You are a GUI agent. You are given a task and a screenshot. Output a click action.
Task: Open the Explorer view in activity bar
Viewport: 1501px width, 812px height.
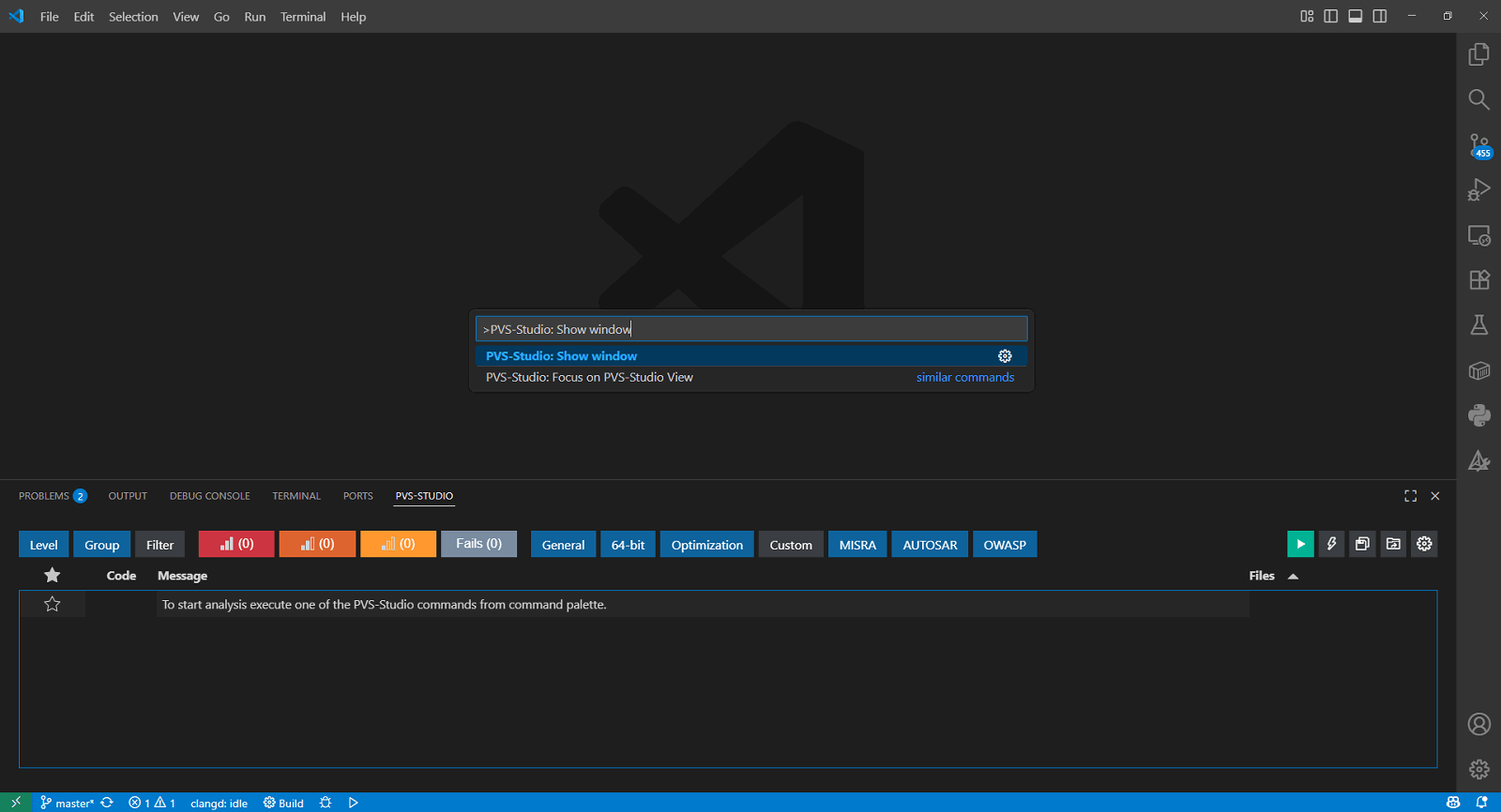pyautogui.click(x=1478, y=54)
